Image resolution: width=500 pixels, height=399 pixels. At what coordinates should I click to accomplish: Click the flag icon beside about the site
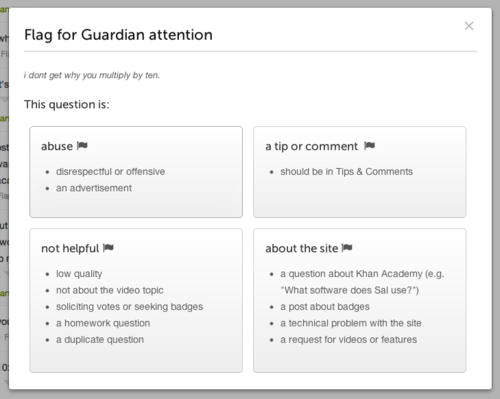(x=347, y=248)
